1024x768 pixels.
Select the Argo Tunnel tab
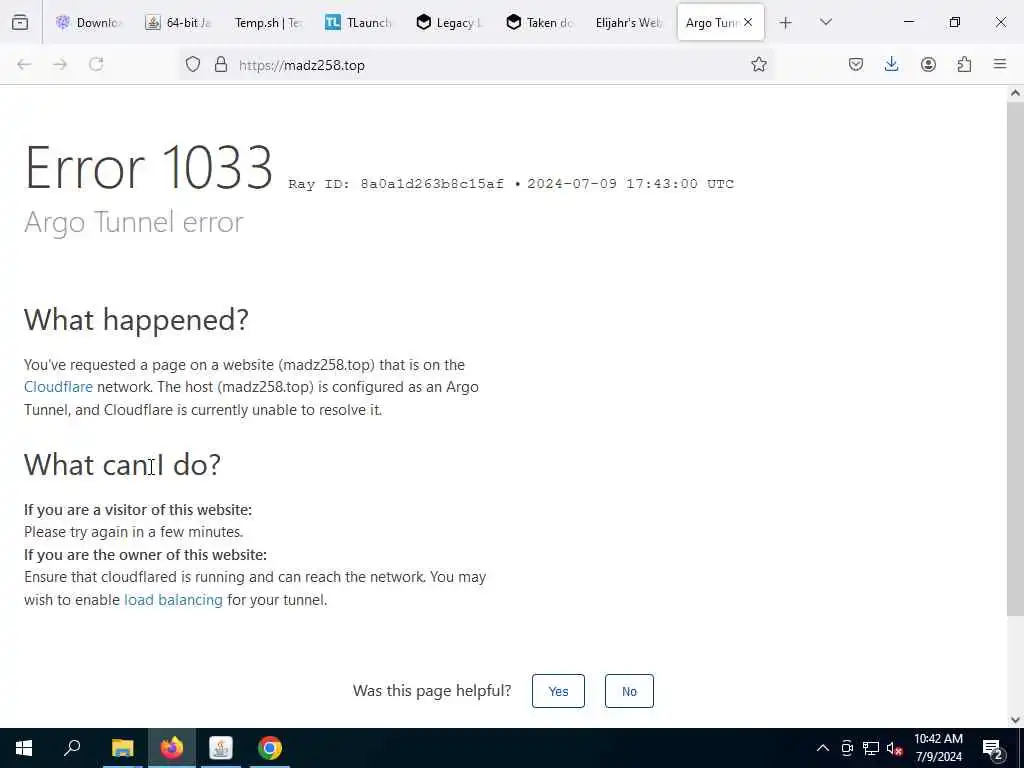pyautogui.click(x=711, y=23)
